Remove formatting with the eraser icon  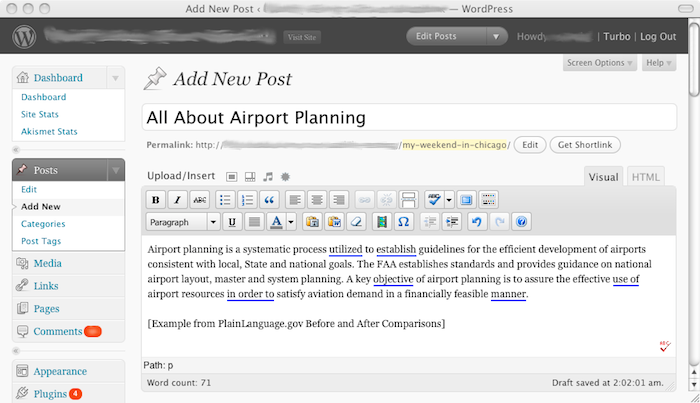[356, 222]
